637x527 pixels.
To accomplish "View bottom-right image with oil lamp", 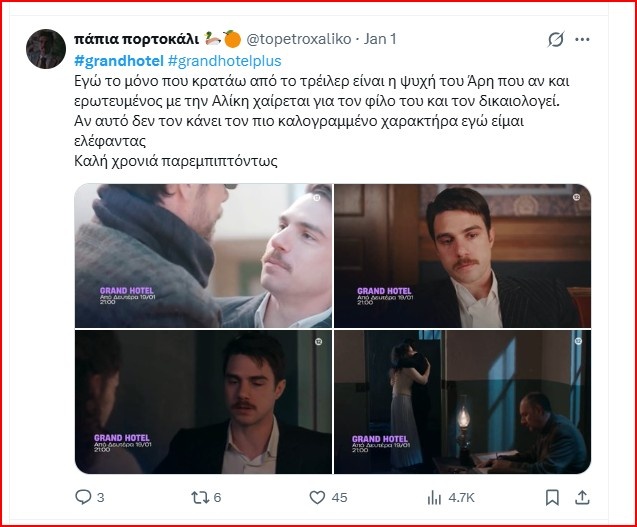I will 462,402.
